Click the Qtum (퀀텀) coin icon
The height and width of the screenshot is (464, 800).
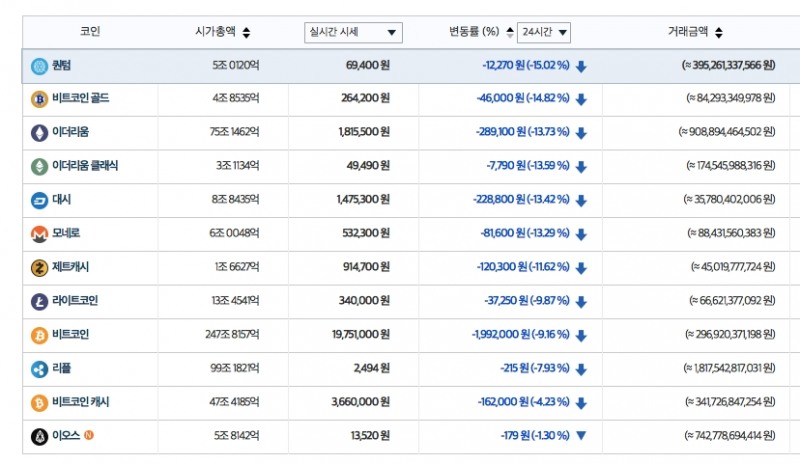tap(39, 66)
